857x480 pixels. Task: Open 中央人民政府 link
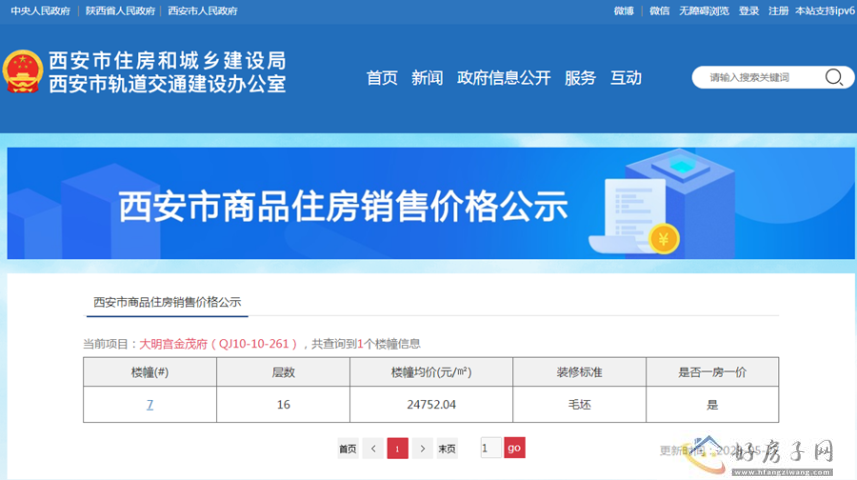(x=40, y=11)
